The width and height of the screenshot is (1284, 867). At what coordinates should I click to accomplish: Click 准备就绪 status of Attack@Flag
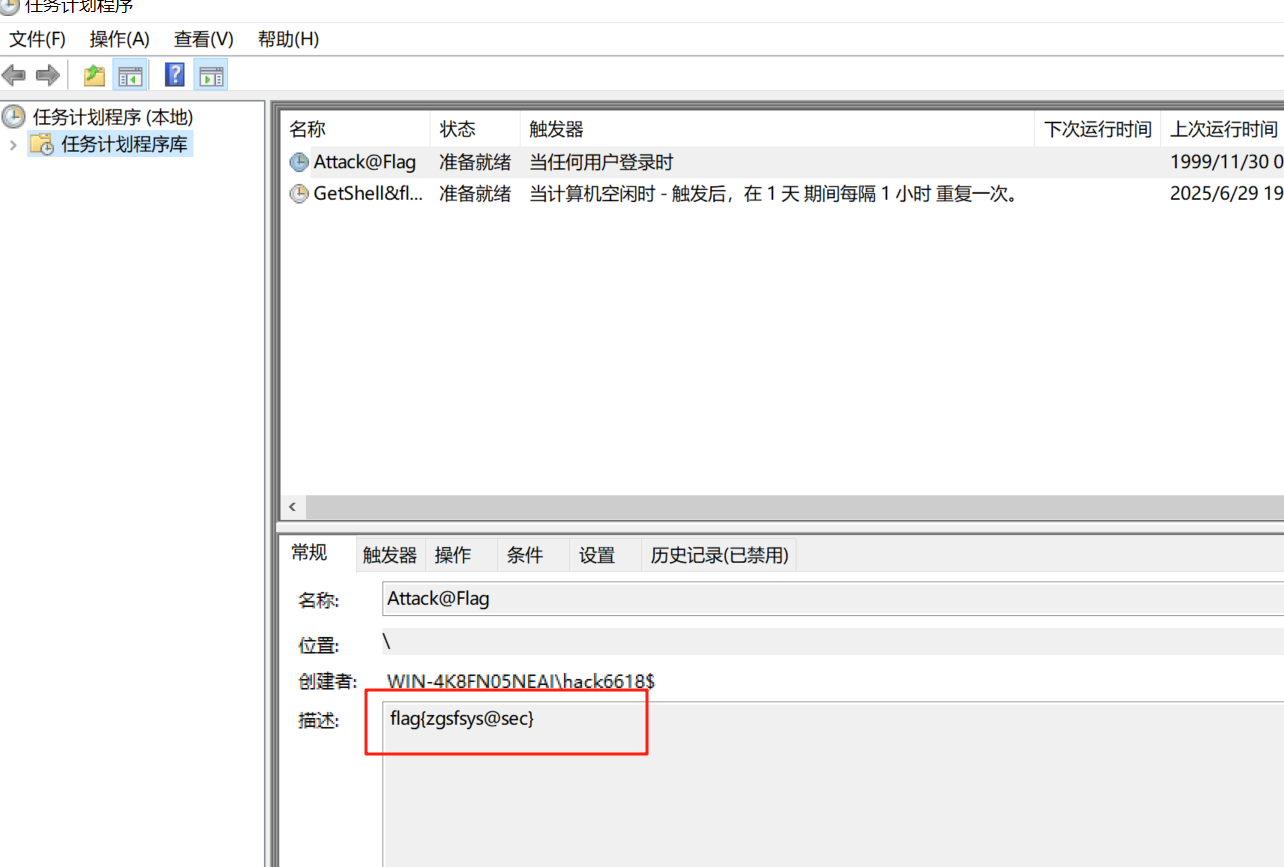[475, 162]
